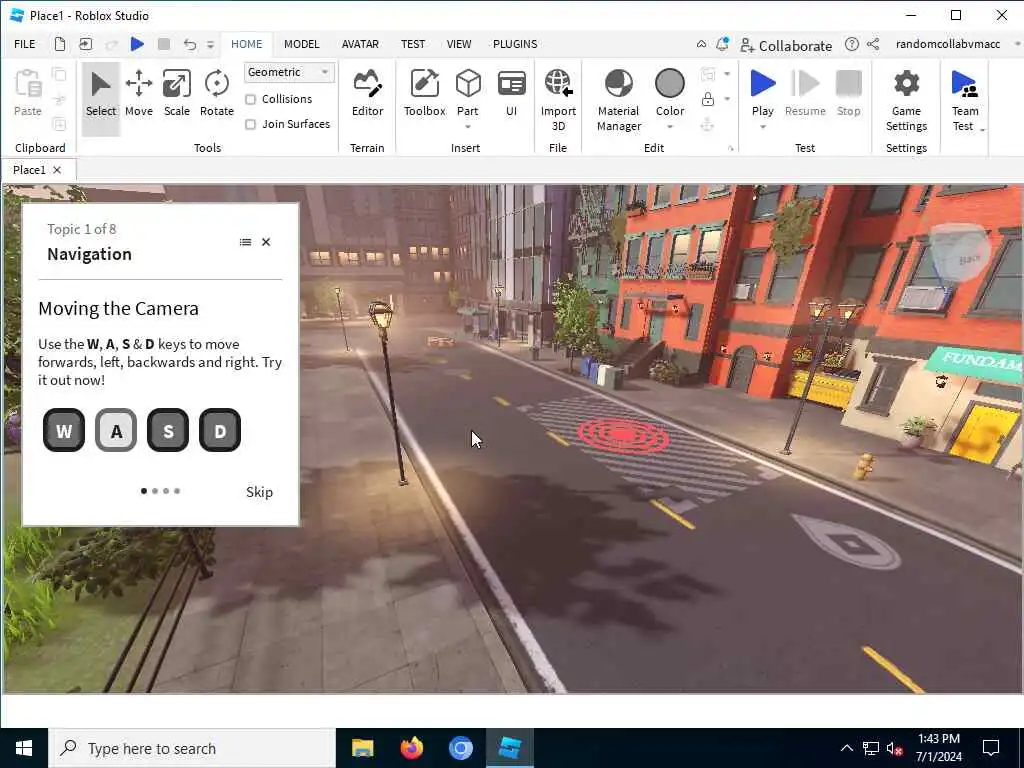
Task: Open the Geometric mode dropdown
Action: point(289,72)
